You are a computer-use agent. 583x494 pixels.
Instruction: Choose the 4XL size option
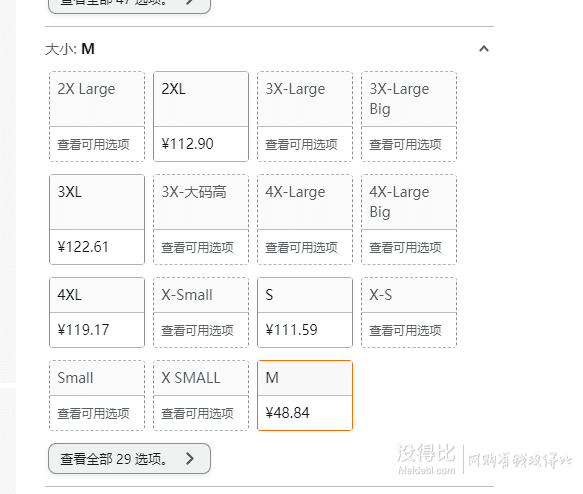pos(97,312)
